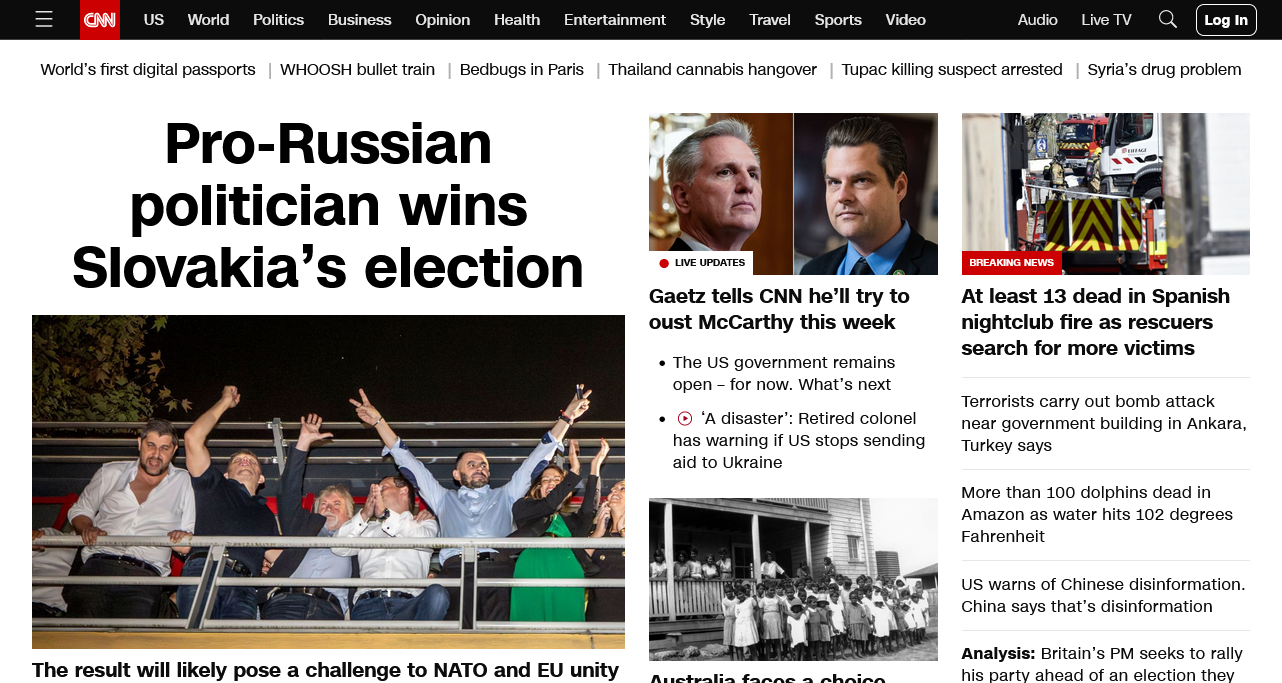Click the Breaking News red label
Screen dimensions: 1282x683
tap(1011, 263)
